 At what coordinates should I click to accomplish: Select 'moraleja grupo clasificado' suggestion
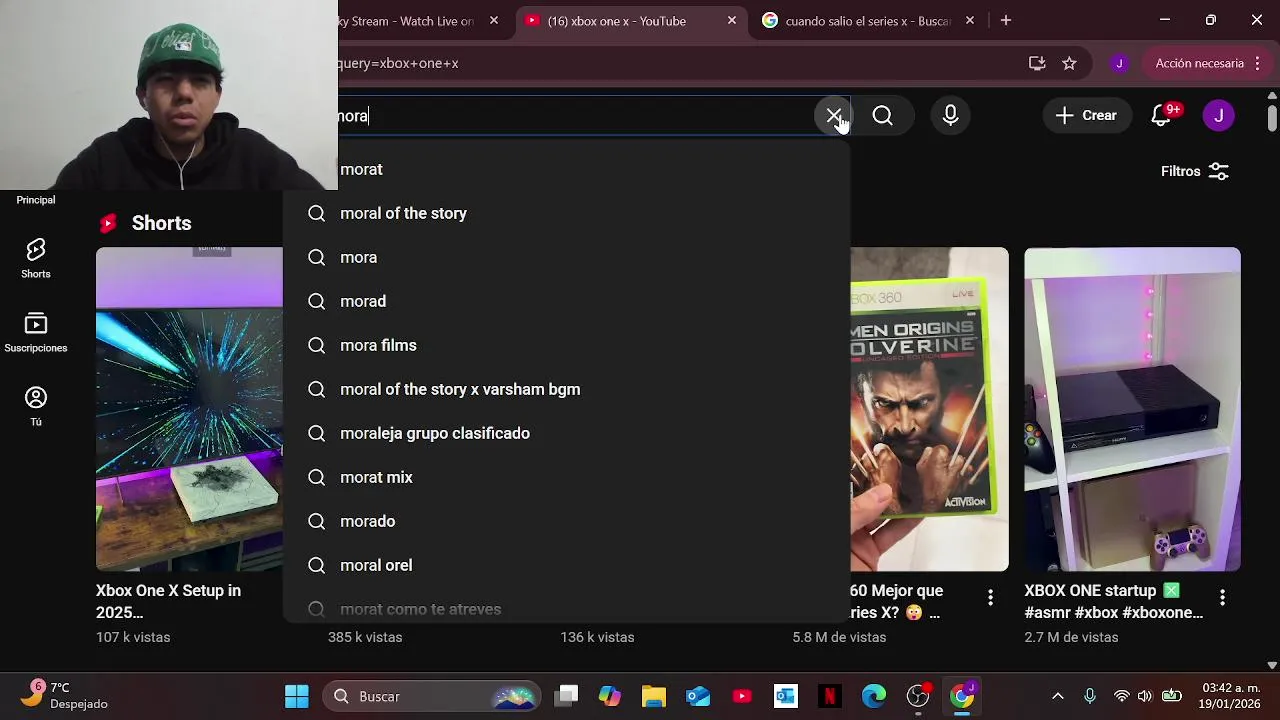pos(567,433)
